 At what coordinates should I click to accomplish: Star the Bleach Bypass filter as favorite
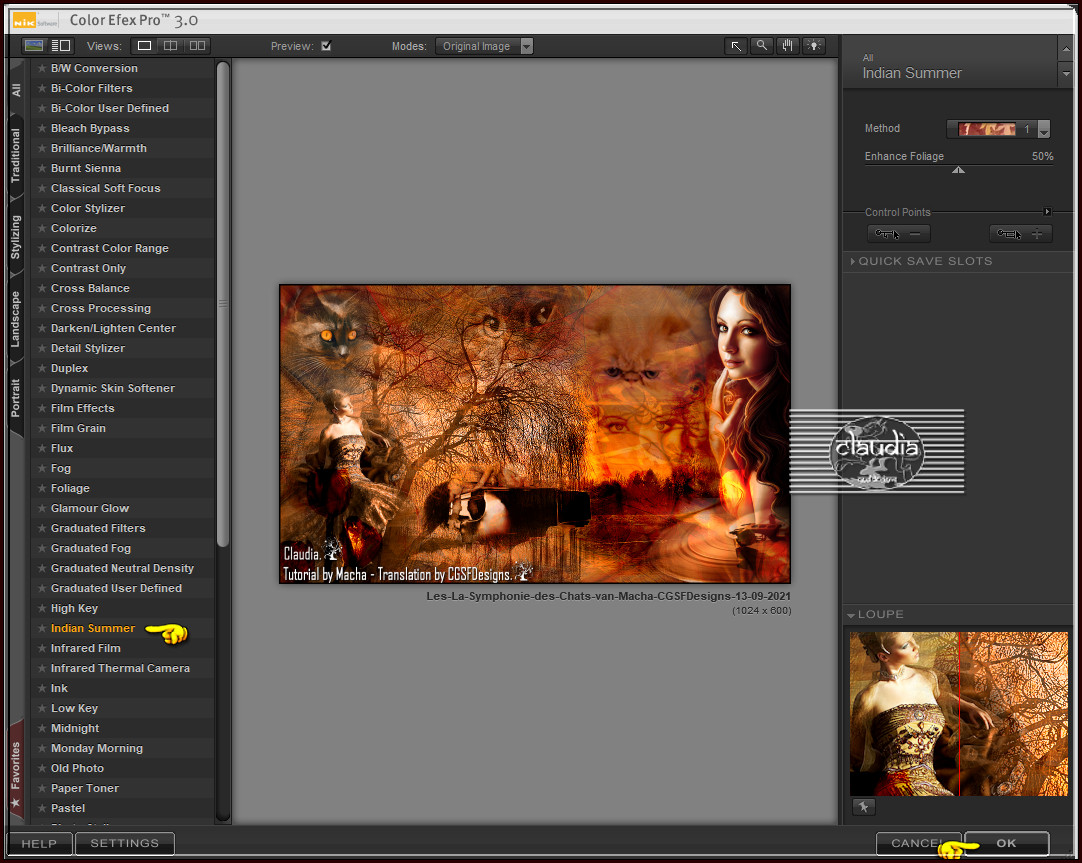point(42,128)
